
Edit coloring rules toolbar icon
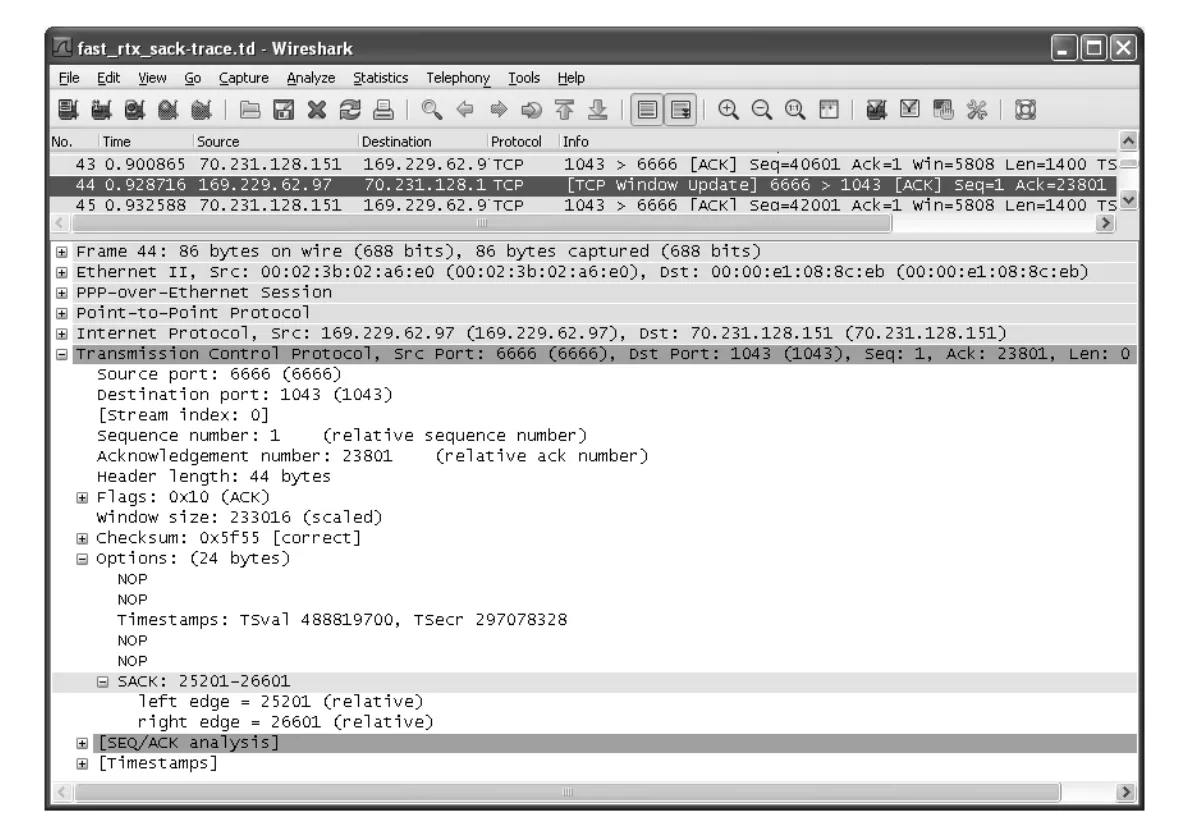(x=943, y=111)
